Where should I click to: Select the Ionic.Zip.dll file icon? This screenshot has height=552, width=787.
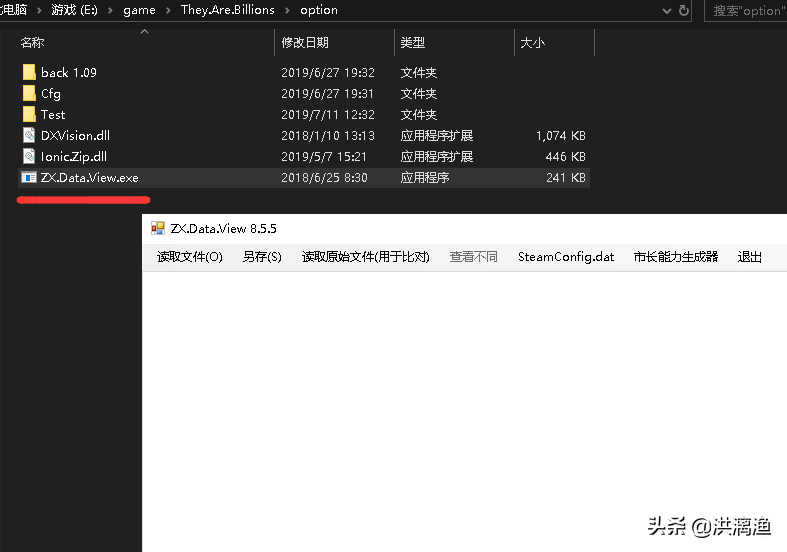tap(28, 156)
